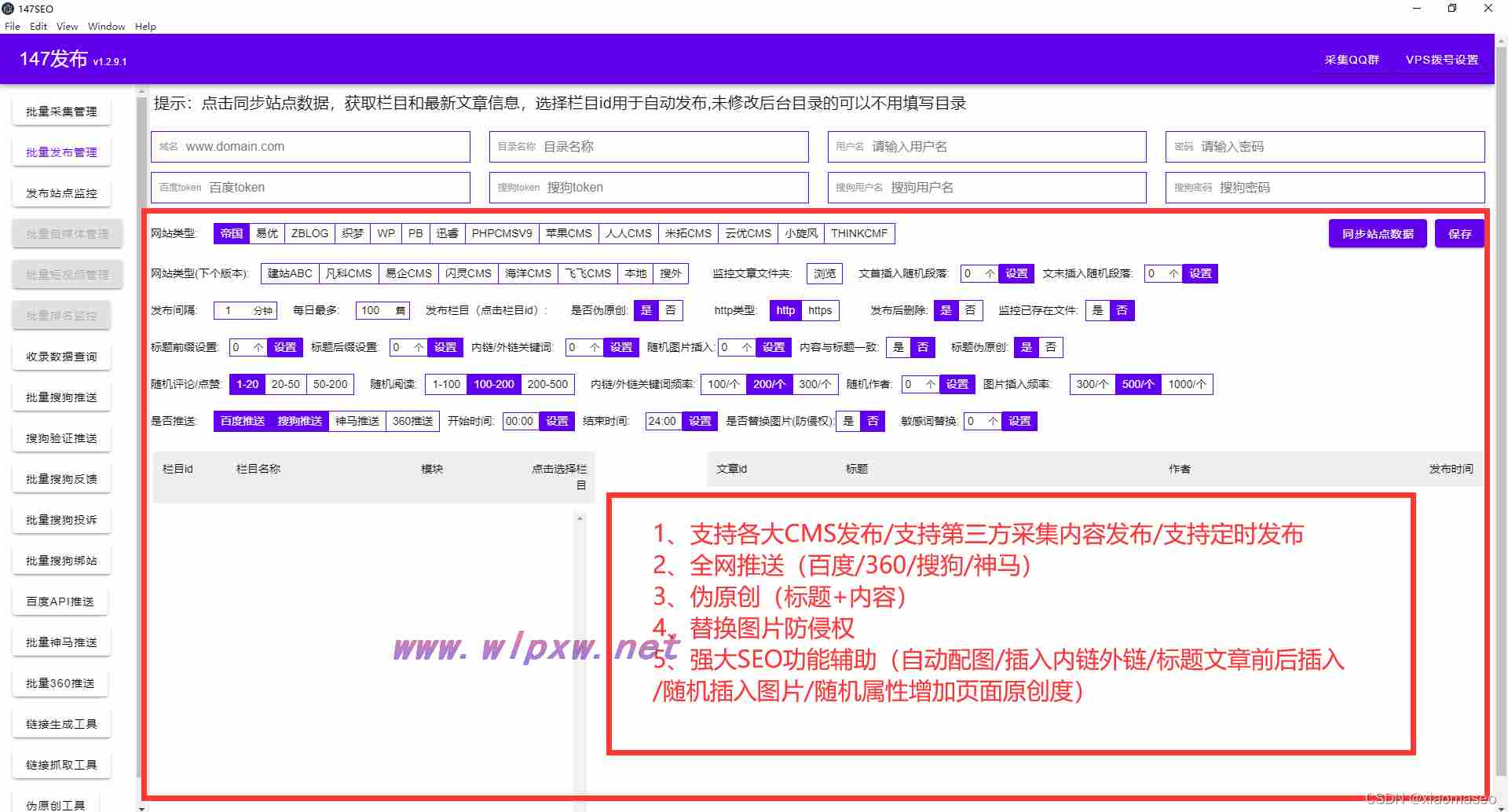Open 批量采集管理 in sidebar
Image resolution: width=1508 pixels, height=812 pixels.
[x=61, y=112]
